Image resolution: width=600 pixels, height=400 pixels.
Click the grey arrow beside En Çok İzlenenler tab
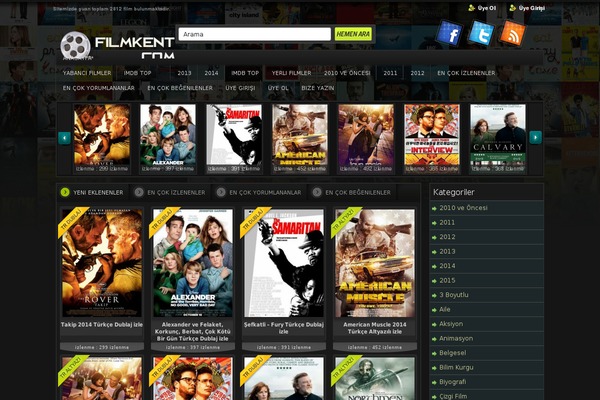(x=139, y=192)
